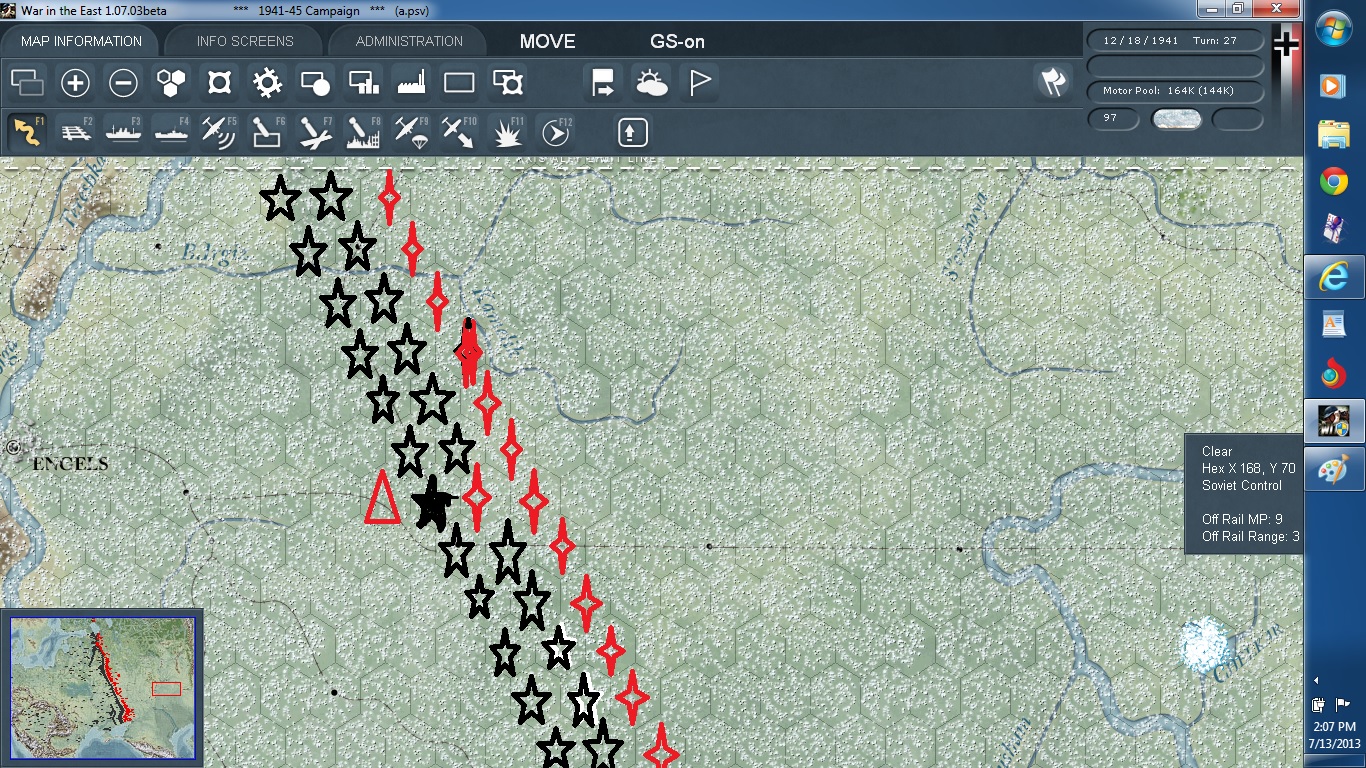Click the date and Turn 27 field
This screenshot has height=768, width=1366.
click(1175, 41)
